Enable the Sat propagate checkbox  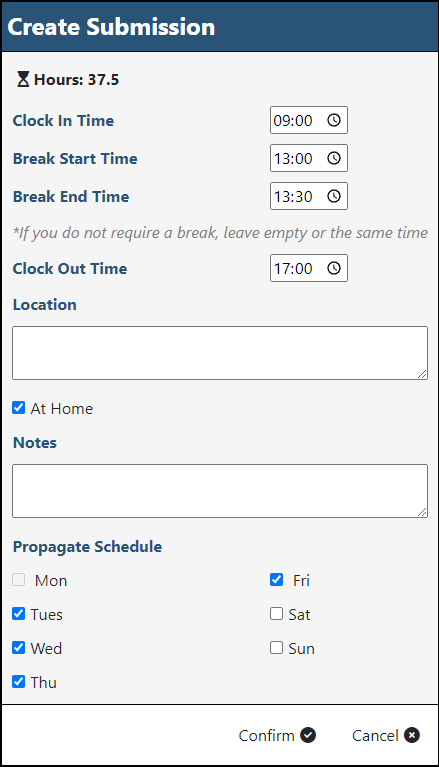[277, 613]
